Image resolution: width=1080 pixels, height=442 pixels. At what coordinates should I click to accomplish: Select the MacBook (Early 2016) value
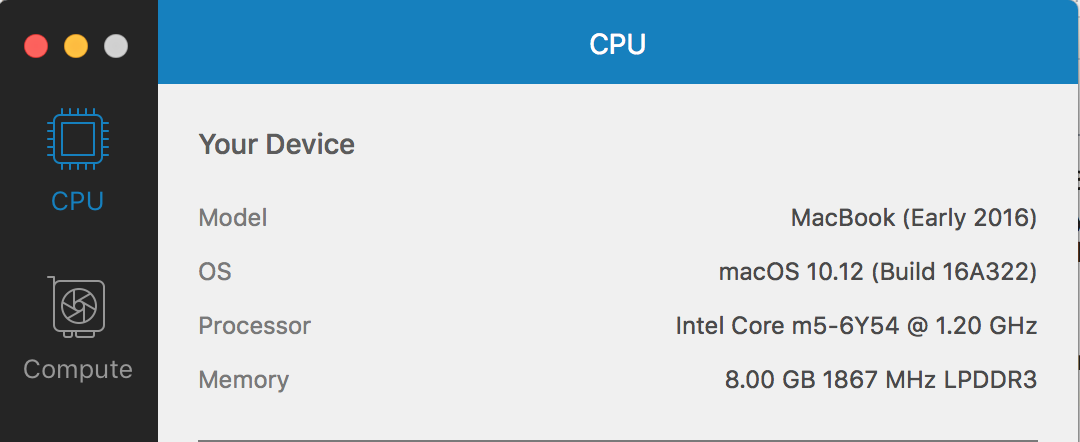pos(913,217)
